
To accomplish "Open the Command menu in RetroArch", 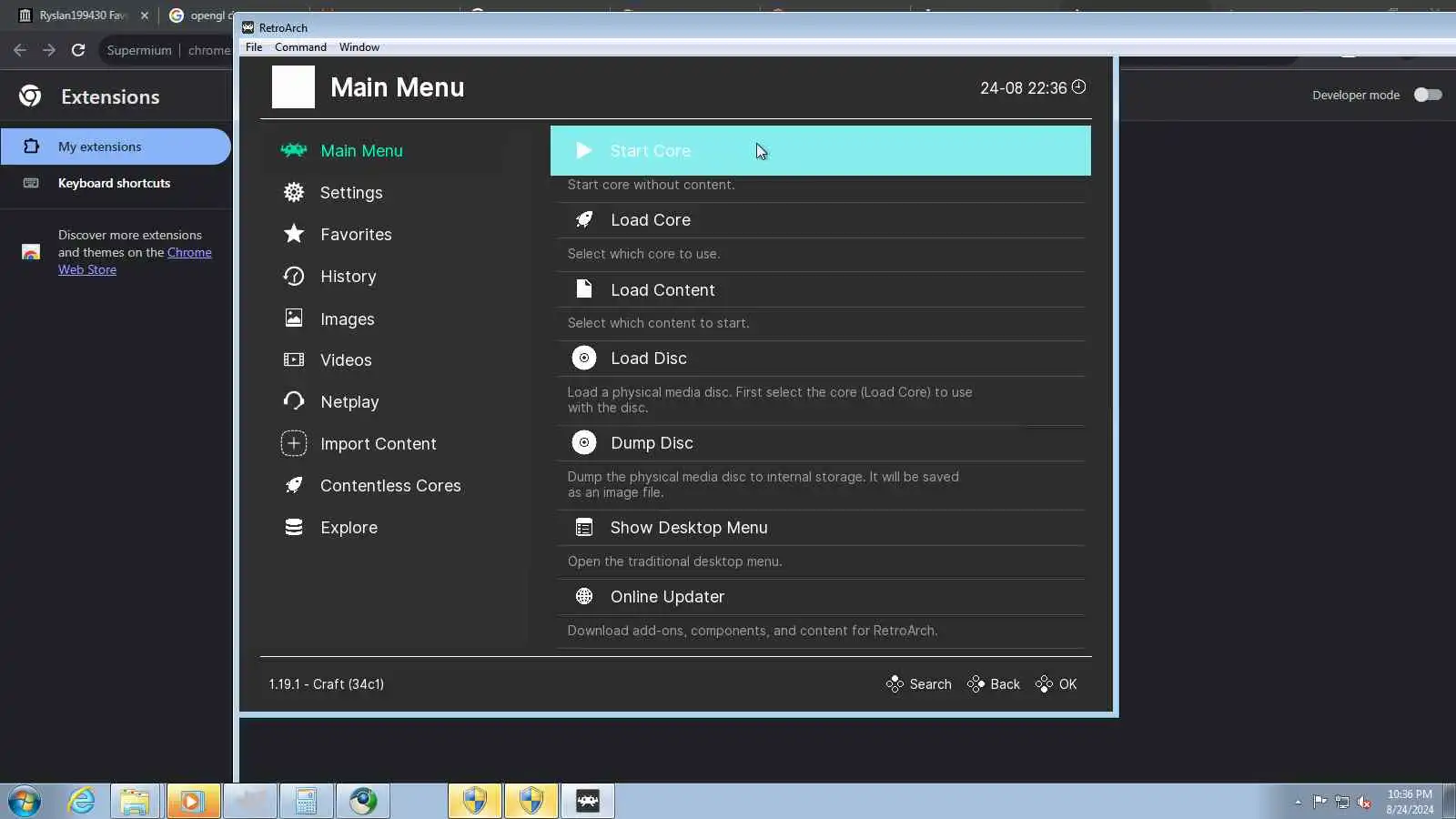I will [x=300, y=47].
